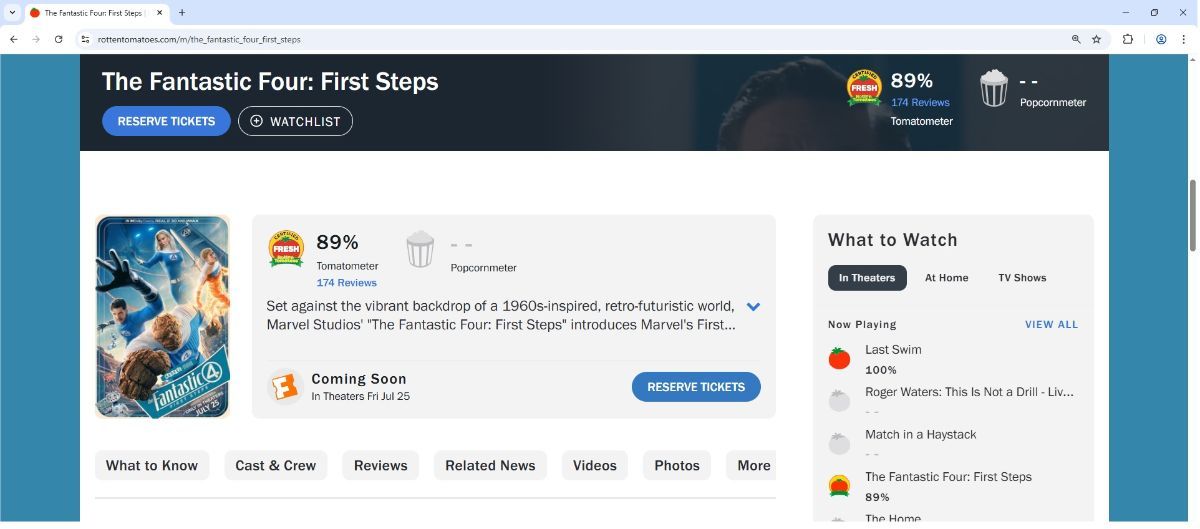Bookmark this page with the star icon

[1097, 39]
